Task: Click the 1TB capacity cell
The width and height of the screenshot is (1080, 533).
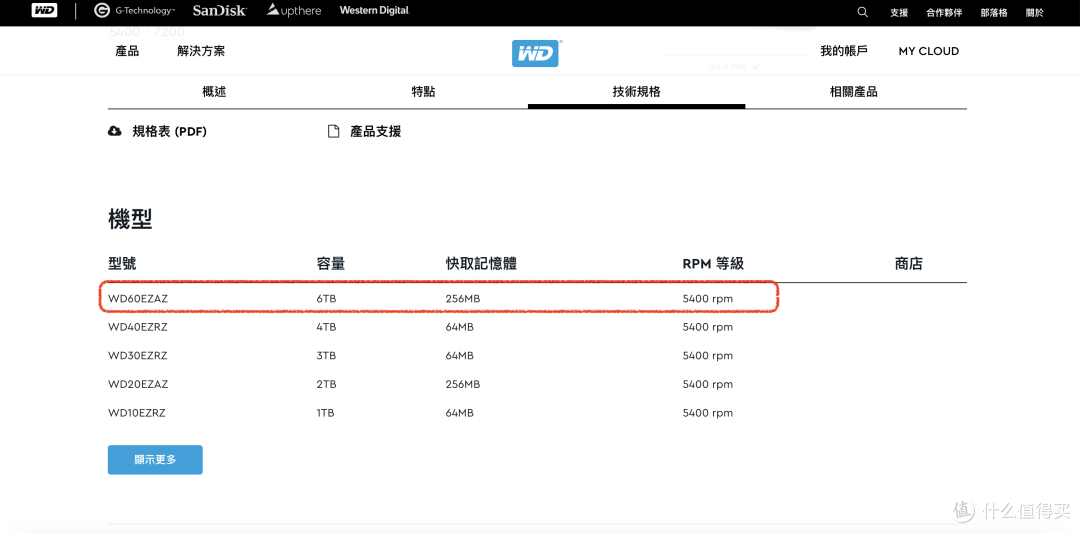Action: 325,413
